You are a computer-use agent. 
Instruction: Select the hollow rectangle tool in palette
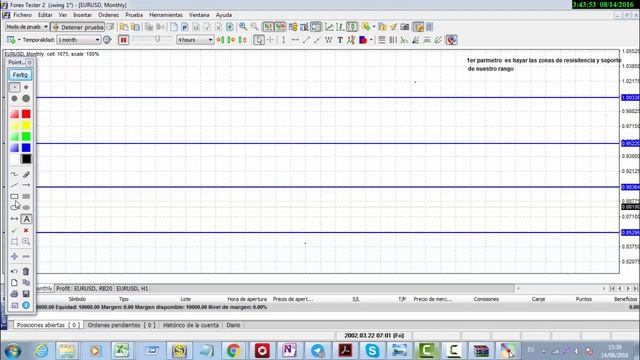[14, 196]
